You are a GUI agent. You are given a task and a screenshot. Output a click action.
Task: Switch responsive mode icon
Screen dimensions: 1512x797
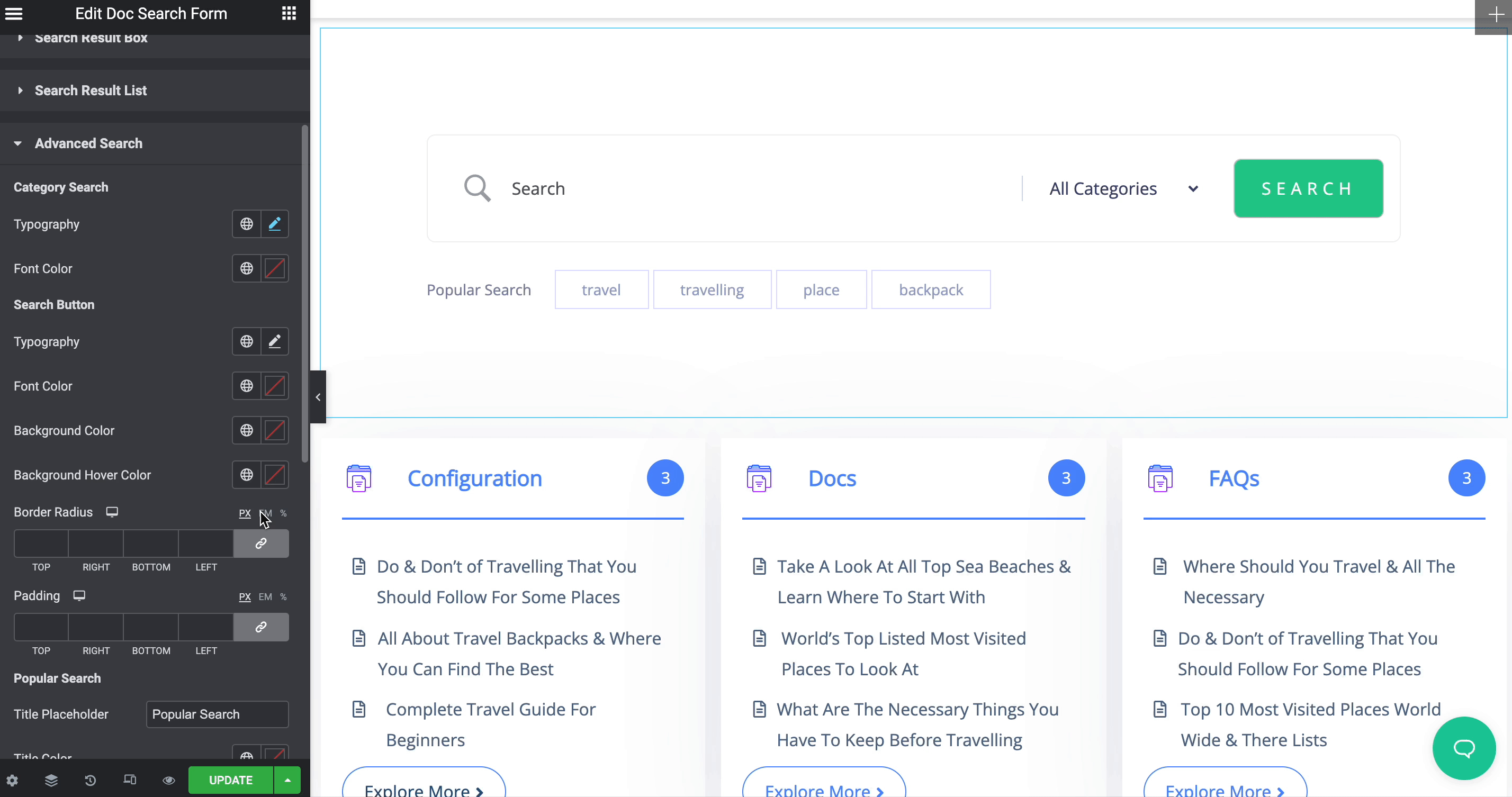point(130,780)
